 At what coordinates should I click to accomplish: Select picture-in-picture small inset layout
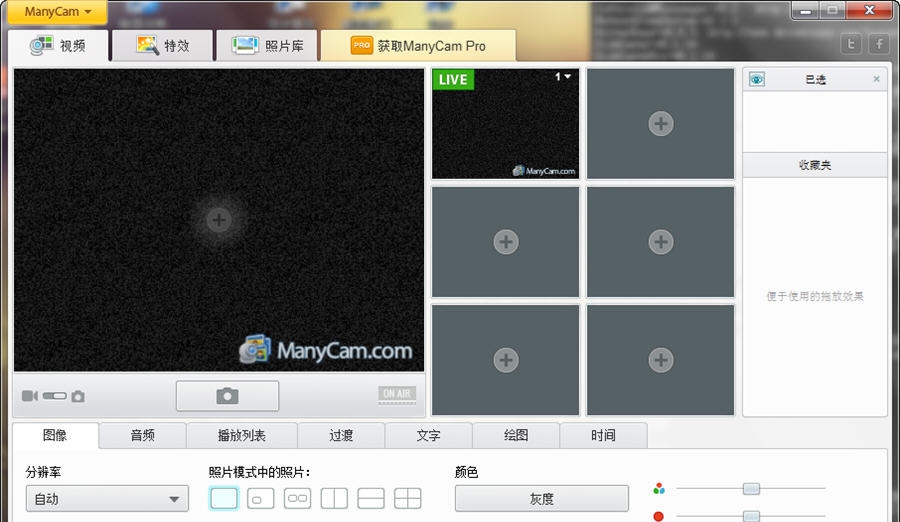pyautogui.click(x=261, y=498)
